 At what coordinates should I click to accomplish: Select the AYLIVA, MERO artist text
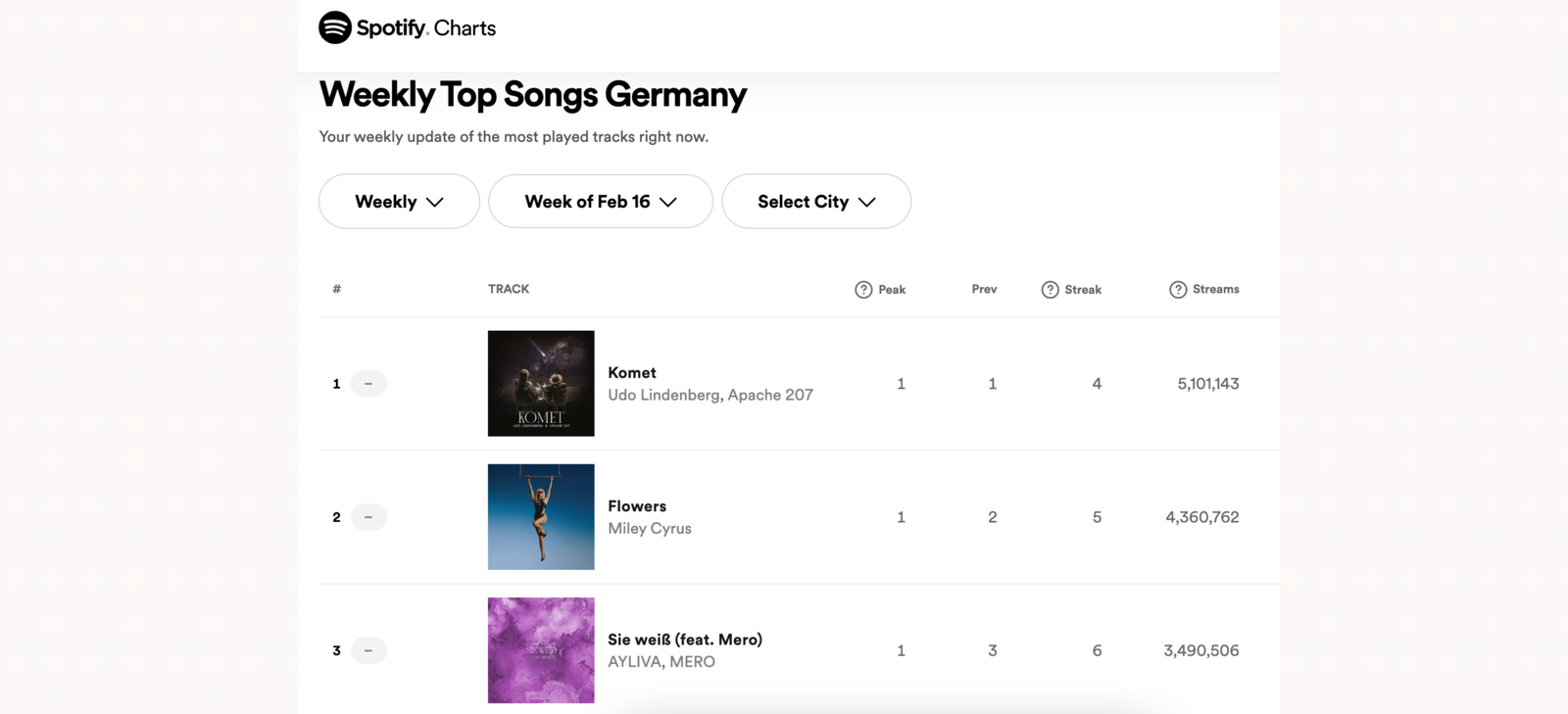[x=661, y=661]
